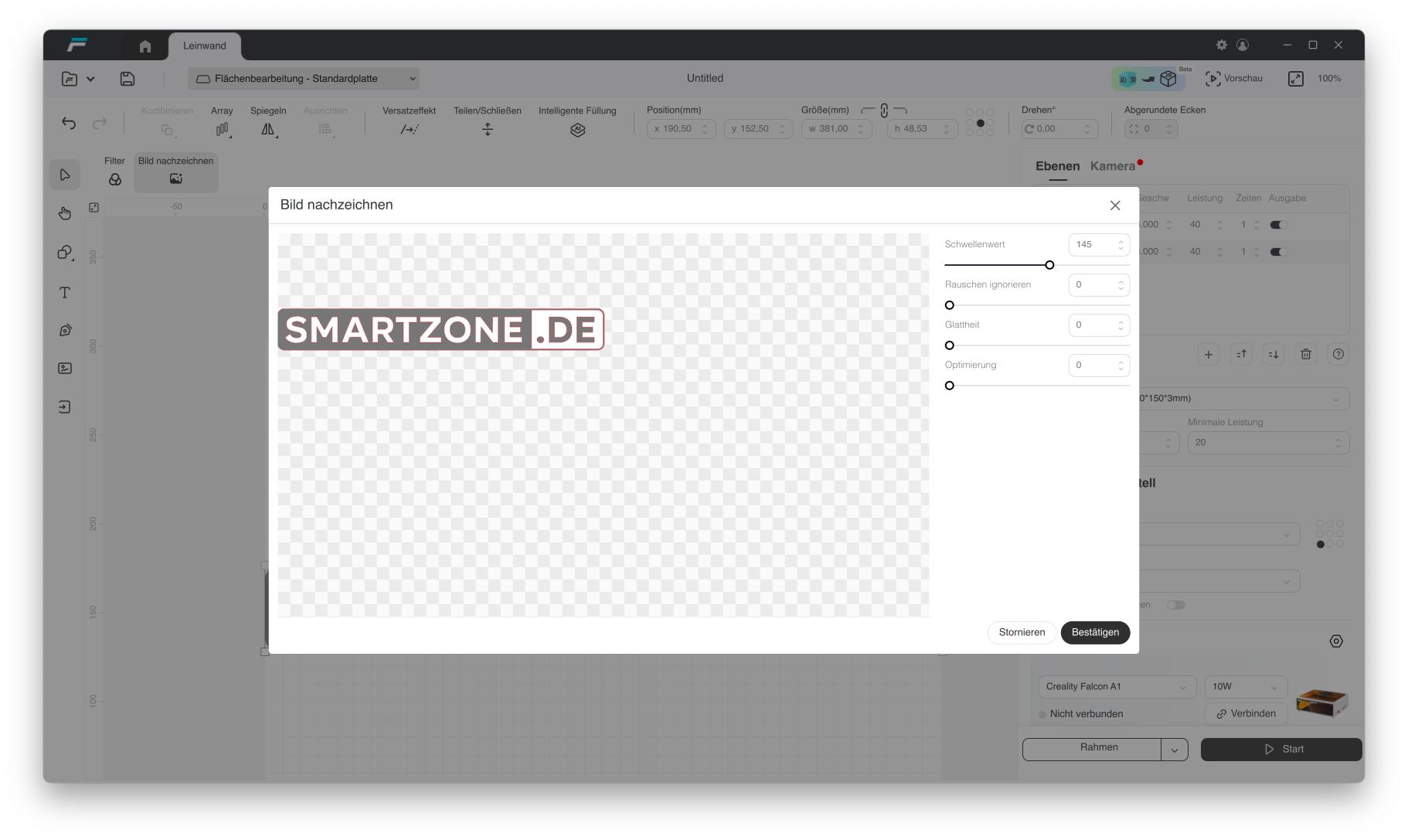1408x840 pixels.
Task: Select the shapes tool
Action: coord(65,253)
